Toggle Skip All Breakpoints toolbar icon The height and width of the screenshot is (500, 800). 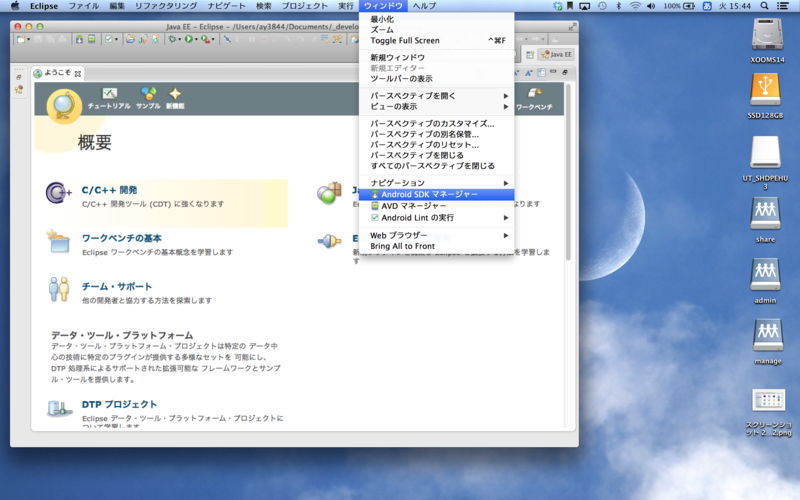click(x=228, y=39)
